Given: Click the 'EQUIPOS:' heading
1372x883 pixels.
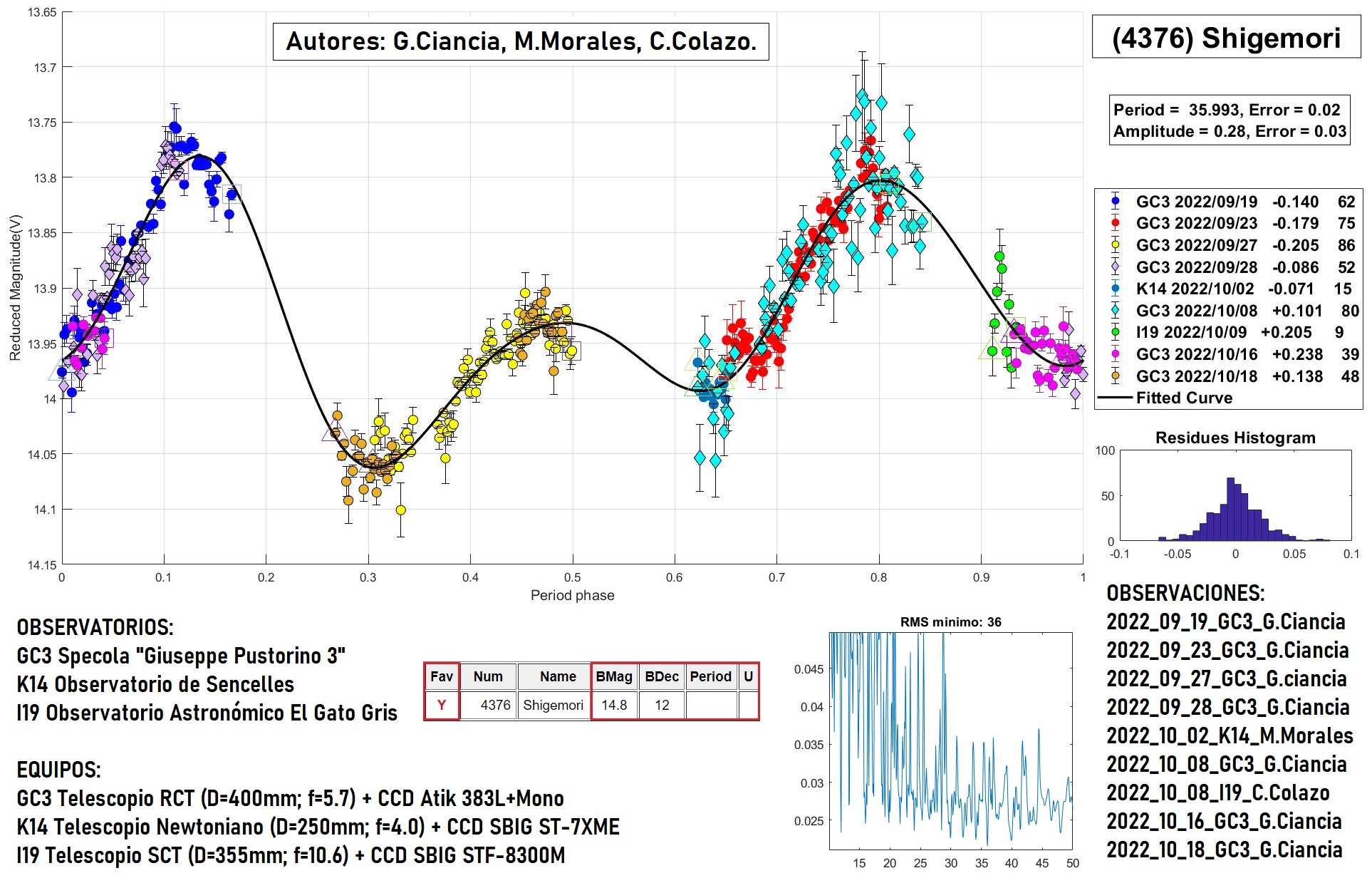Looking at the screenshot, I should click(x=58, y=770).
